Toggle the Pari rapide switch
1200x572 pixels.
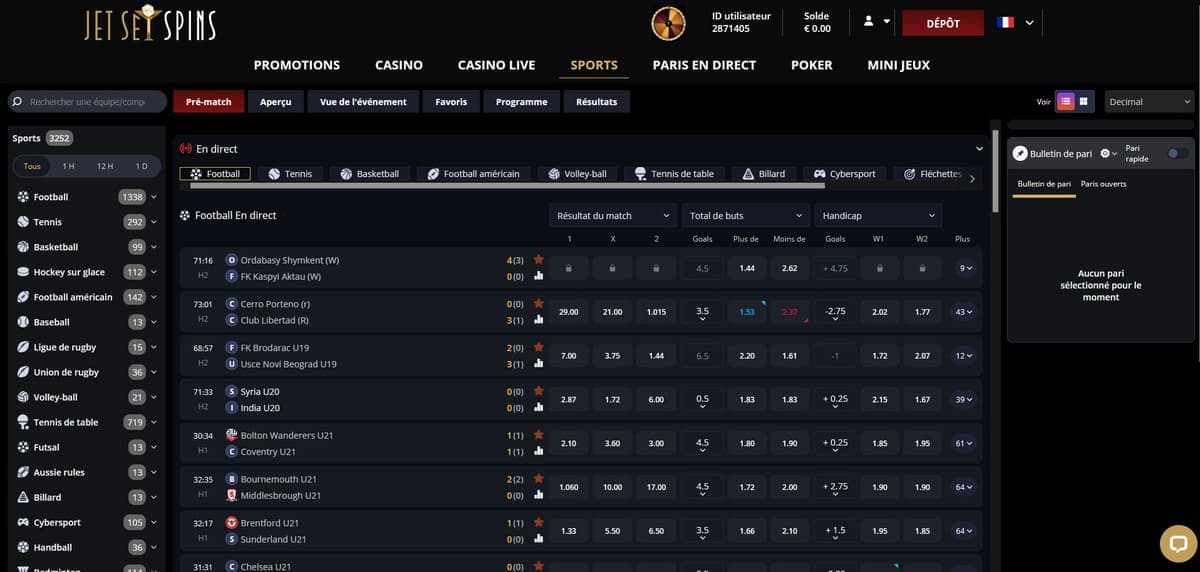[x=1178, y=153]
